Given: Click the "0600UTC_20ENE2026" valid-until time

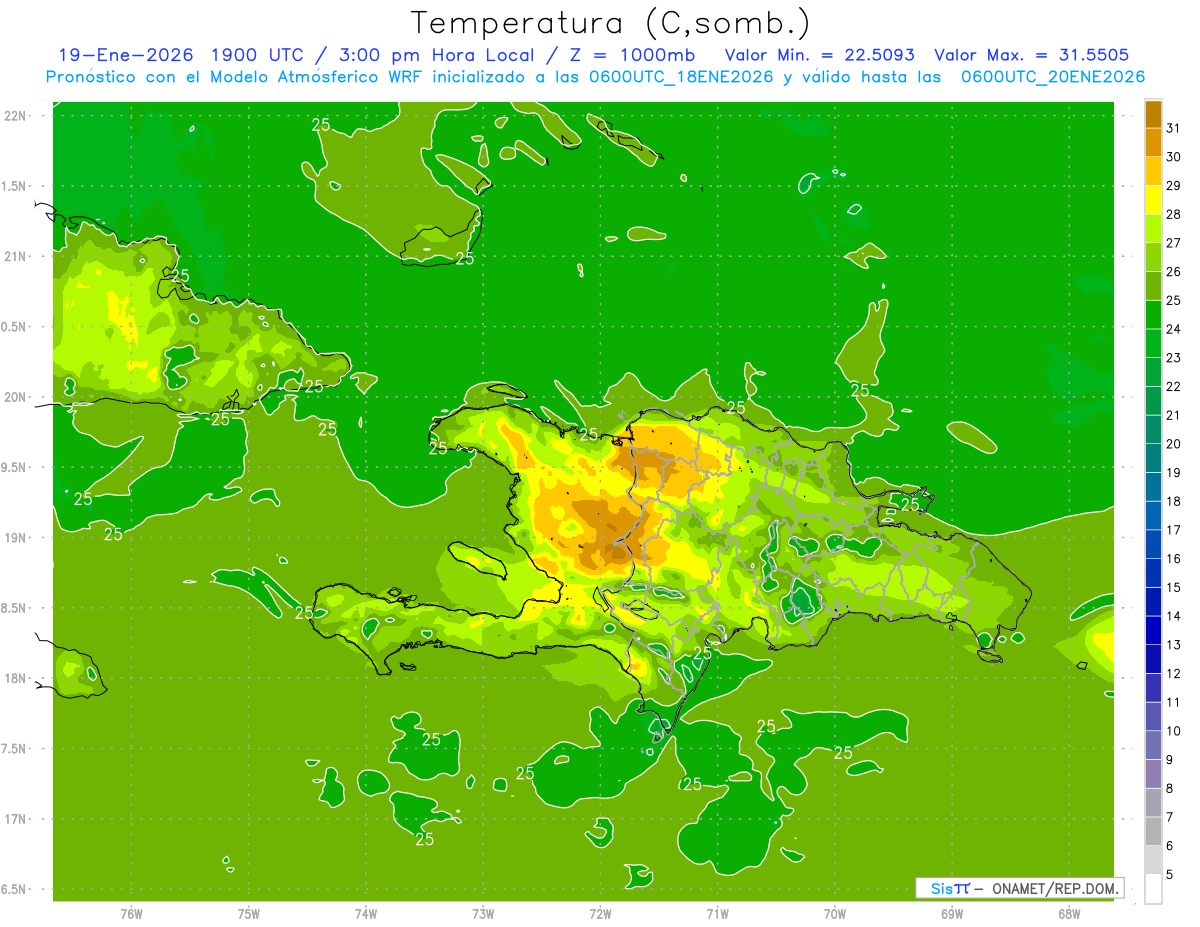Looking at the screenshot, I should click(x=1052, y=77).
